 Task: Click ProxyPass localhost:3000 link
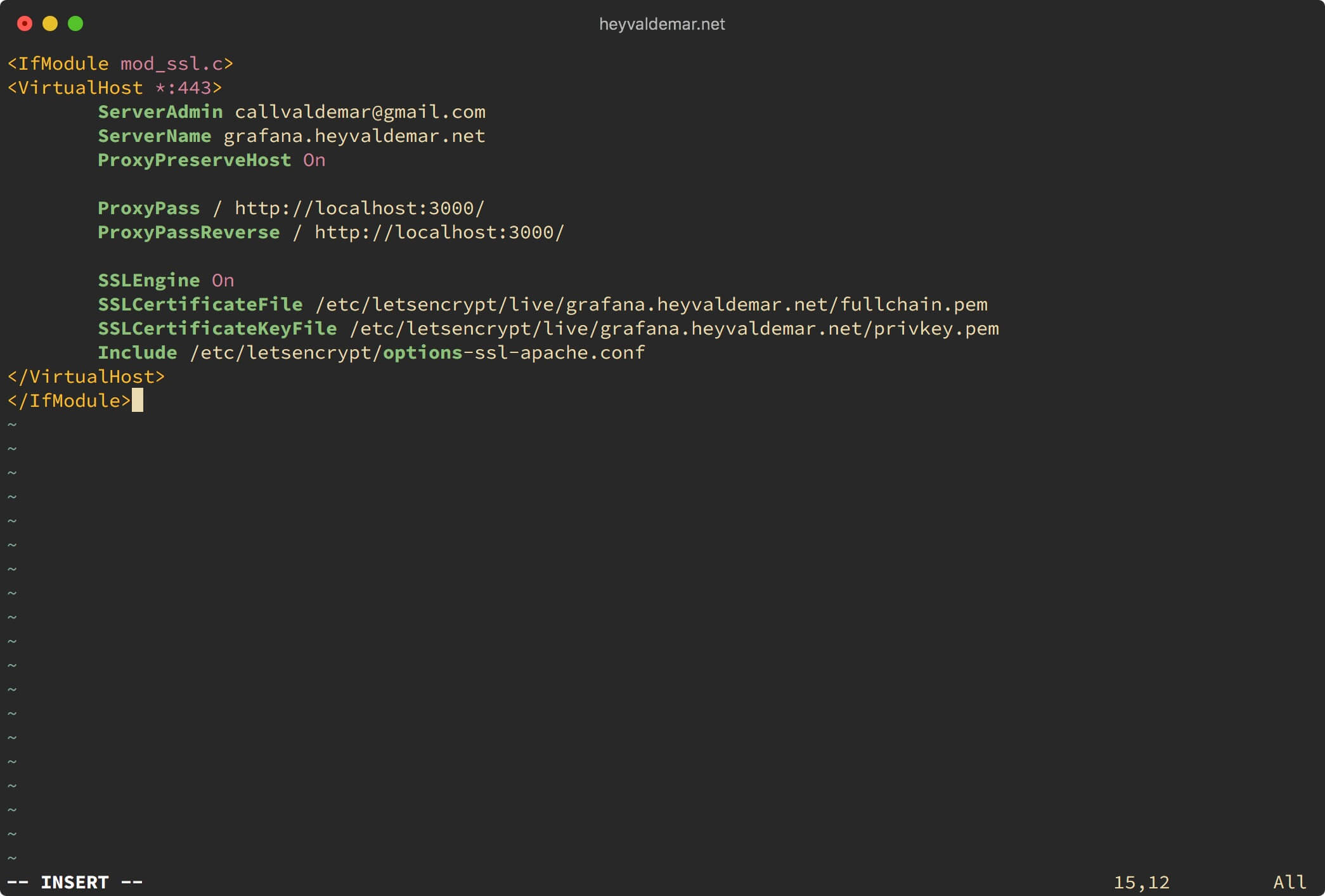344,207
